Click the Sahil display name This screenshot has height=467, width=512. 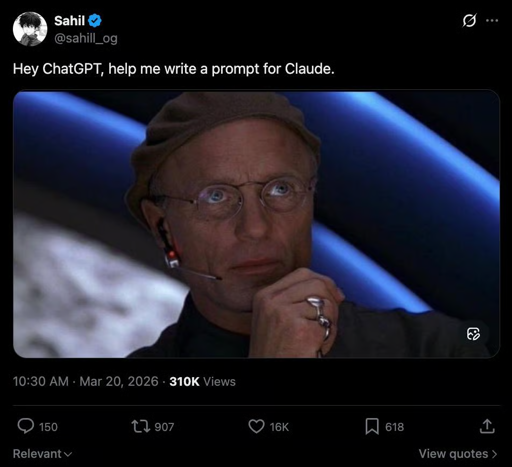(70, 21)
